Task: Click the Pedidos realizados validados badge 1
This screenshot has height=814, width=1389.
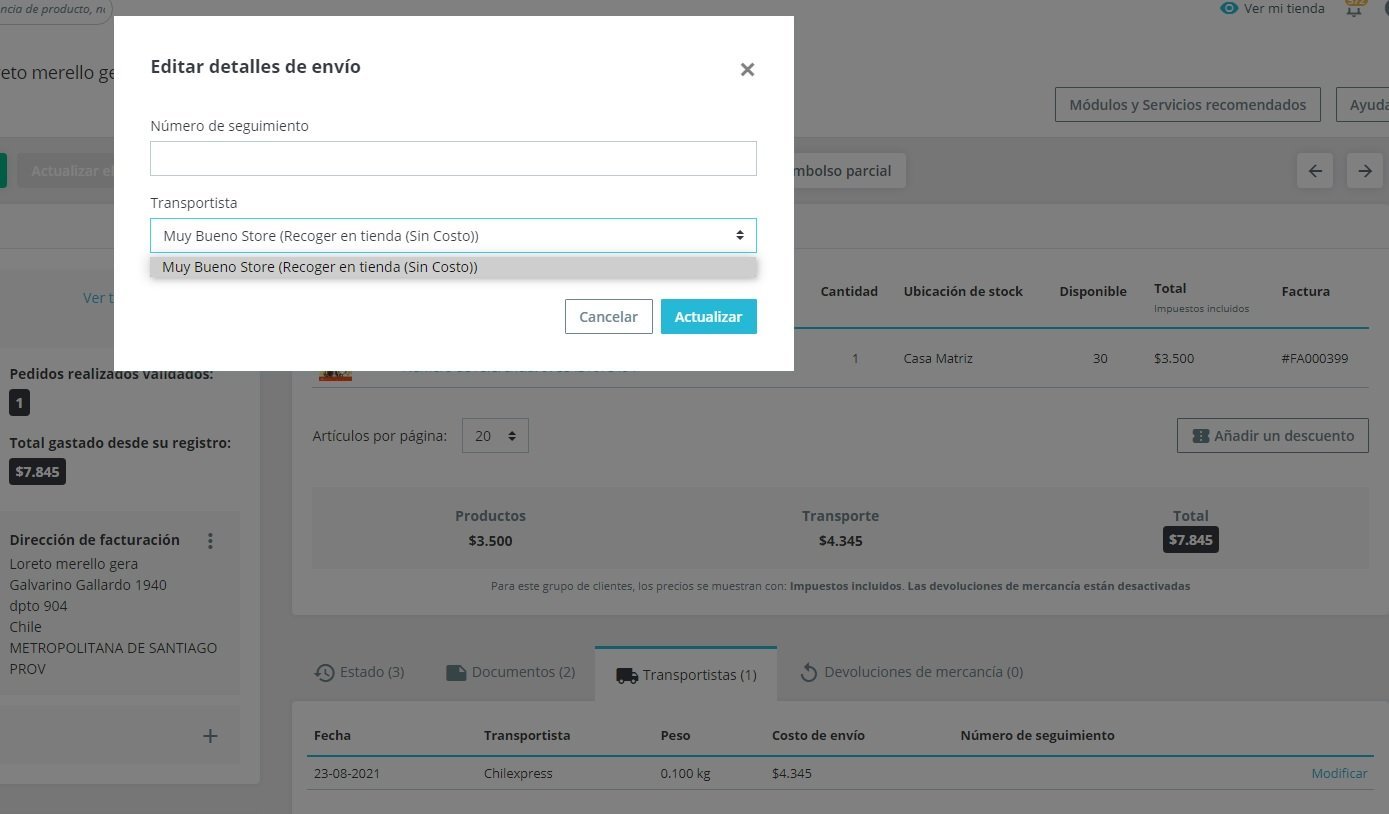Action: (20, 403)
